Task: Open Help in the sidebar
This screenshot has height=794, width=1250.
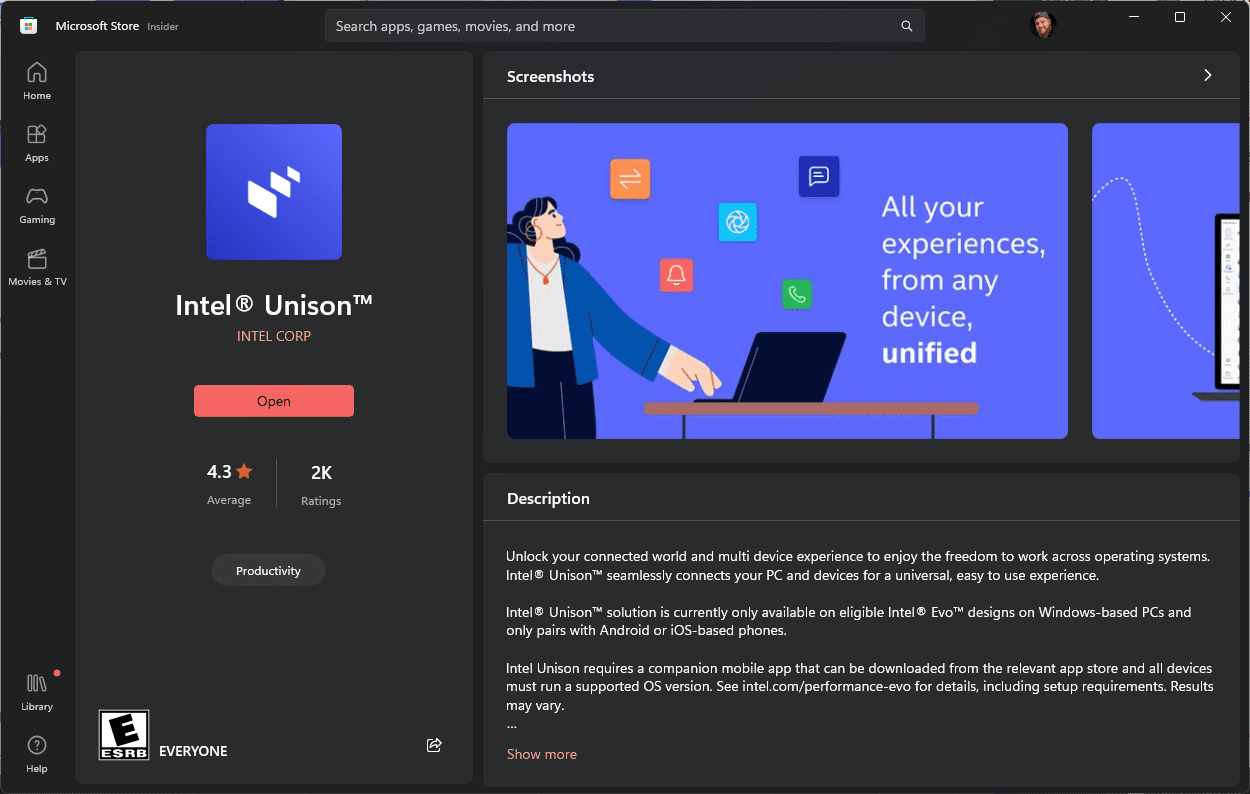Action: 37,754
